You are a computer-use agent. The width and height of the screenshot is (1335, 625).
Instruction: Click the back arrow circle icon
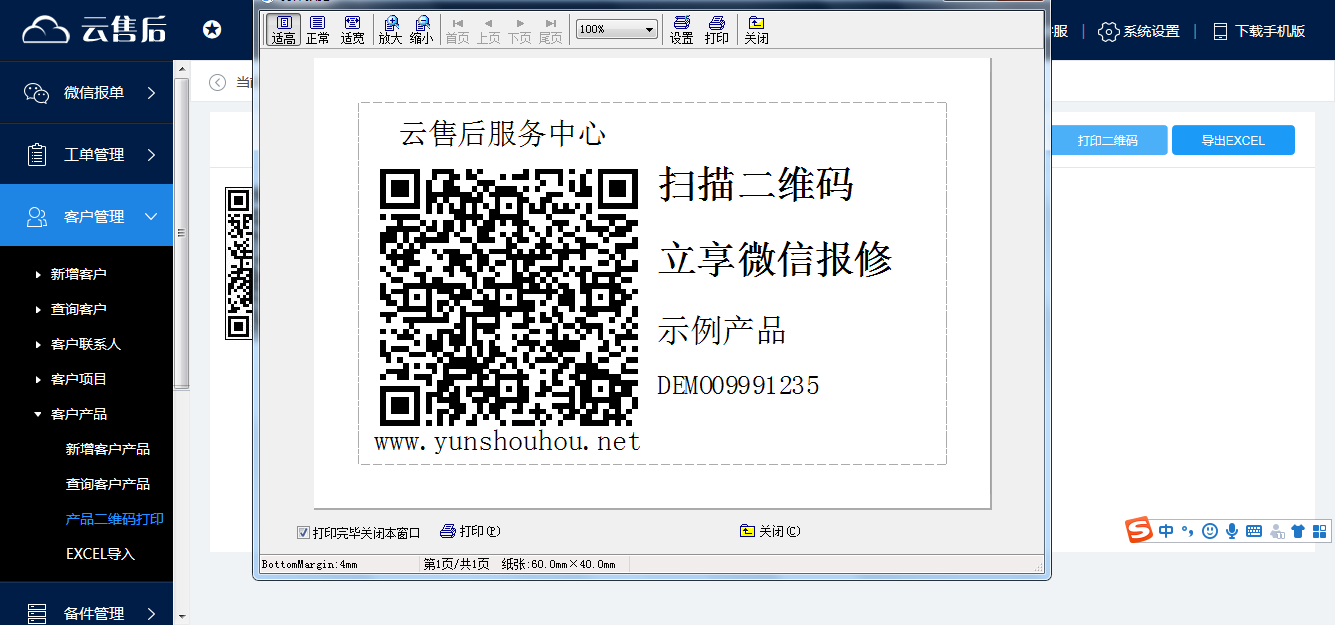click(217, 82)
